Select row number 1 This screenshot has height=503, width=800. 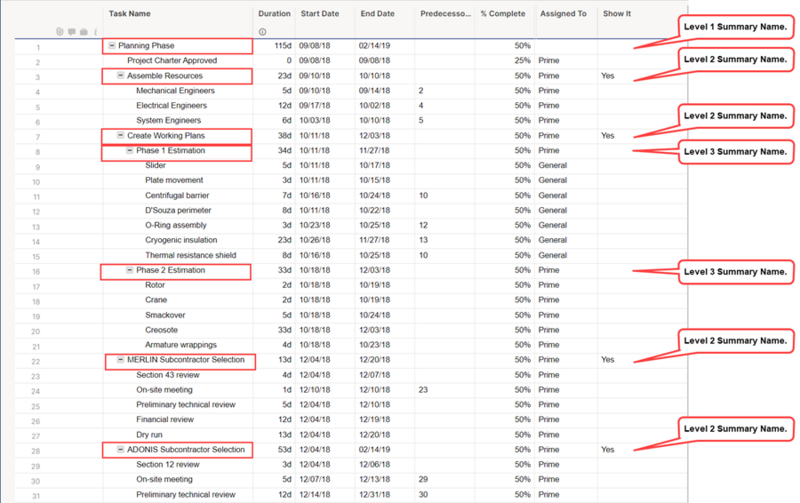click(x=38, y=47)
